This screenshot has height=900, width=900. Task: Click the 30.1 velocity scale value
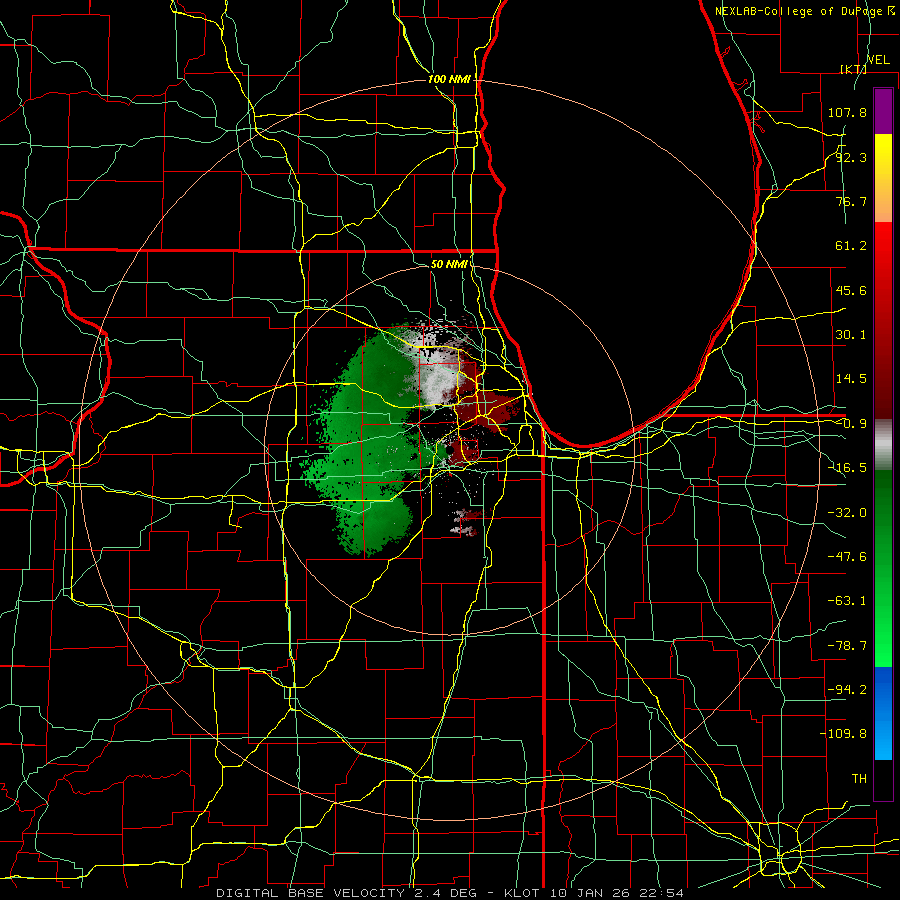851,335
